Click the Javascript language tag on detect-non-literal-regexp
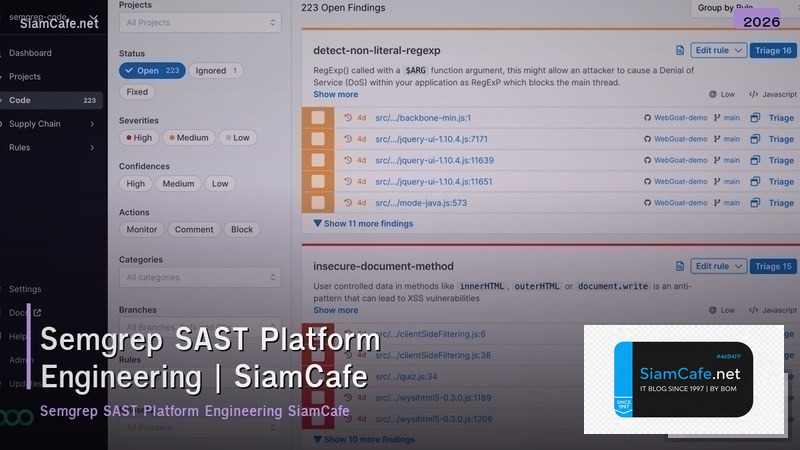The image size is (800, 450). click(772, 94)
